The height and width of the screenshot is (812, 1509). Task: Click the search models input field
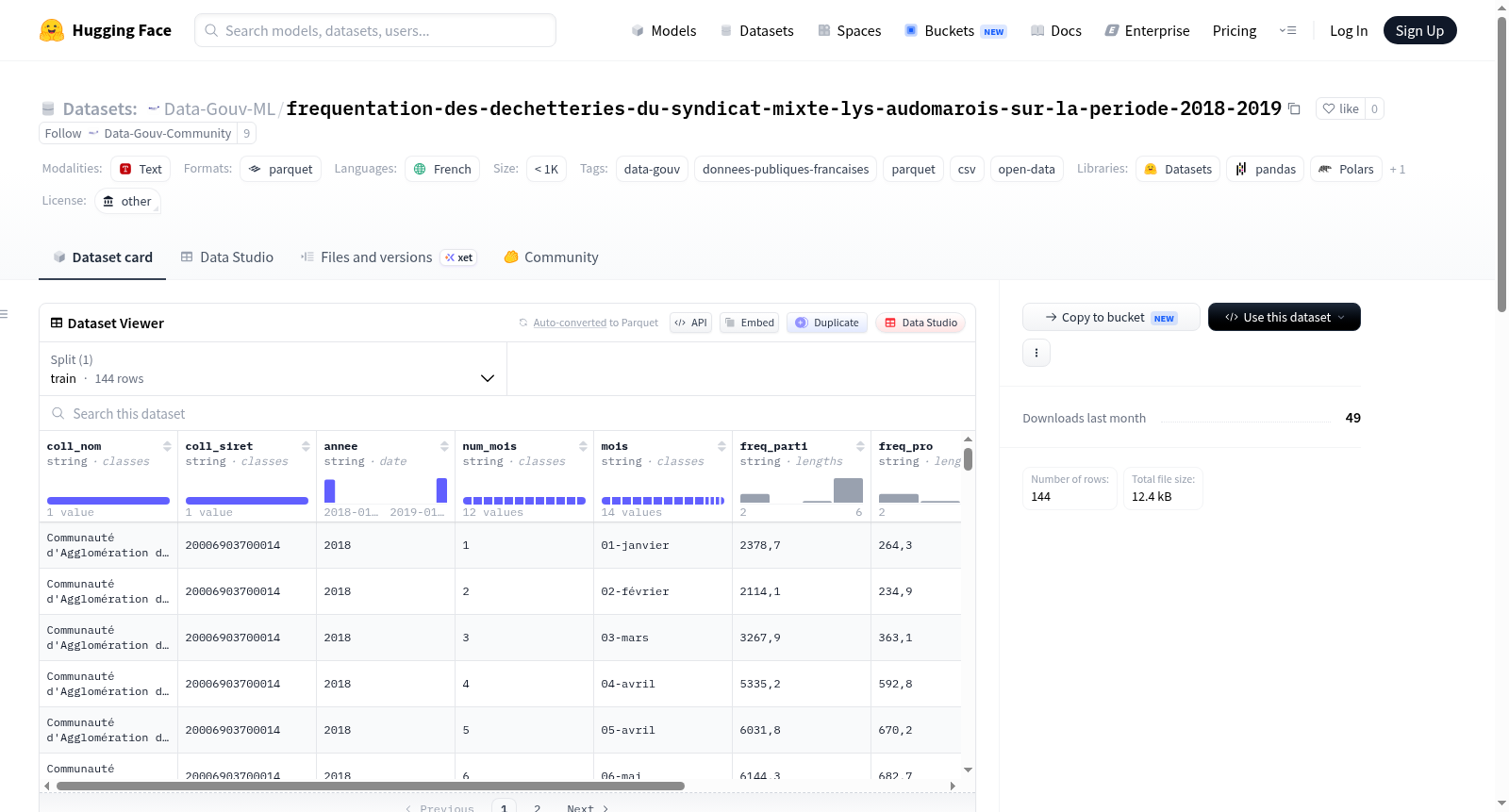click(375, 30)
